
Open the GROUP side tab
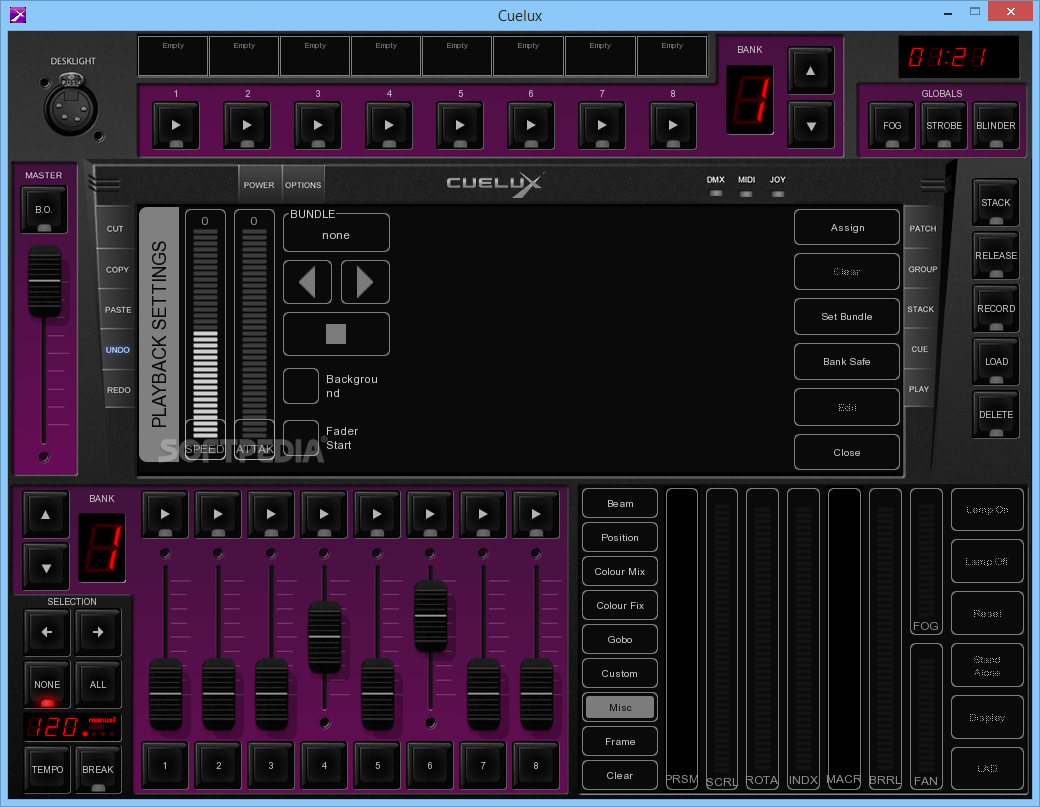tap(923, 269)
